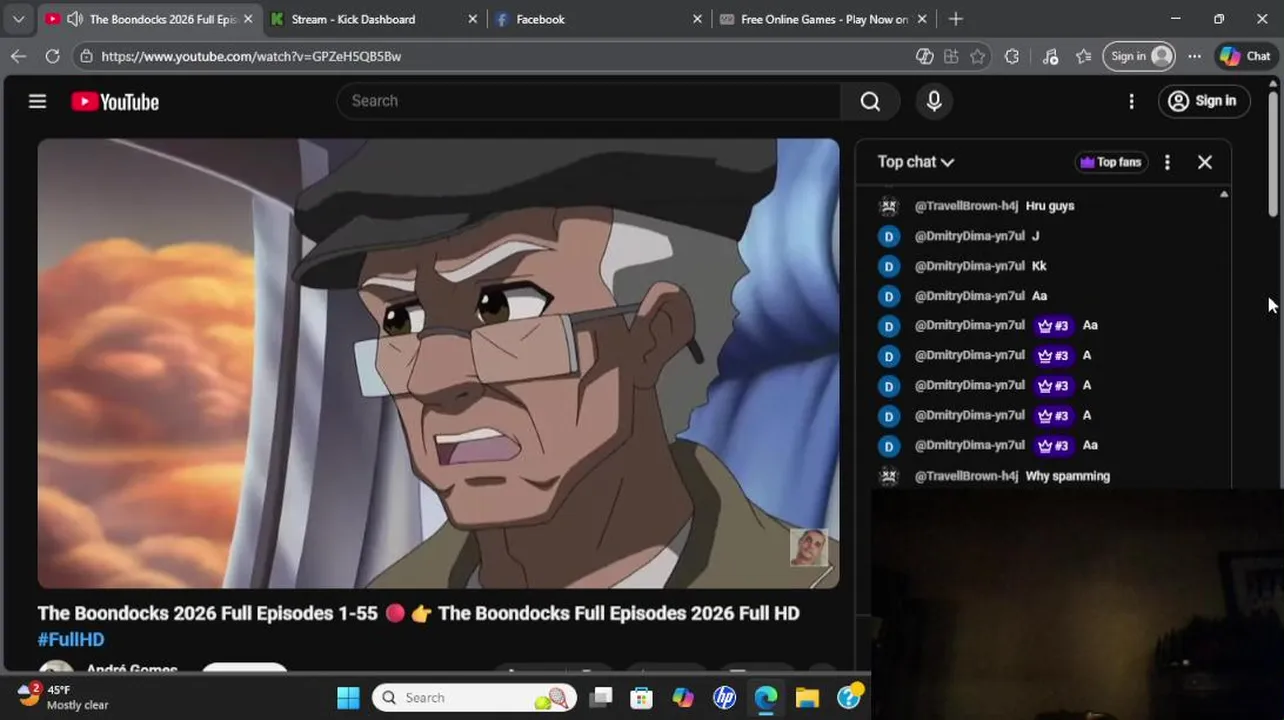Screen dimensions: 1284x720
Task: Click the Copilot page icon in address bar
Action: (x=925, y=56)
